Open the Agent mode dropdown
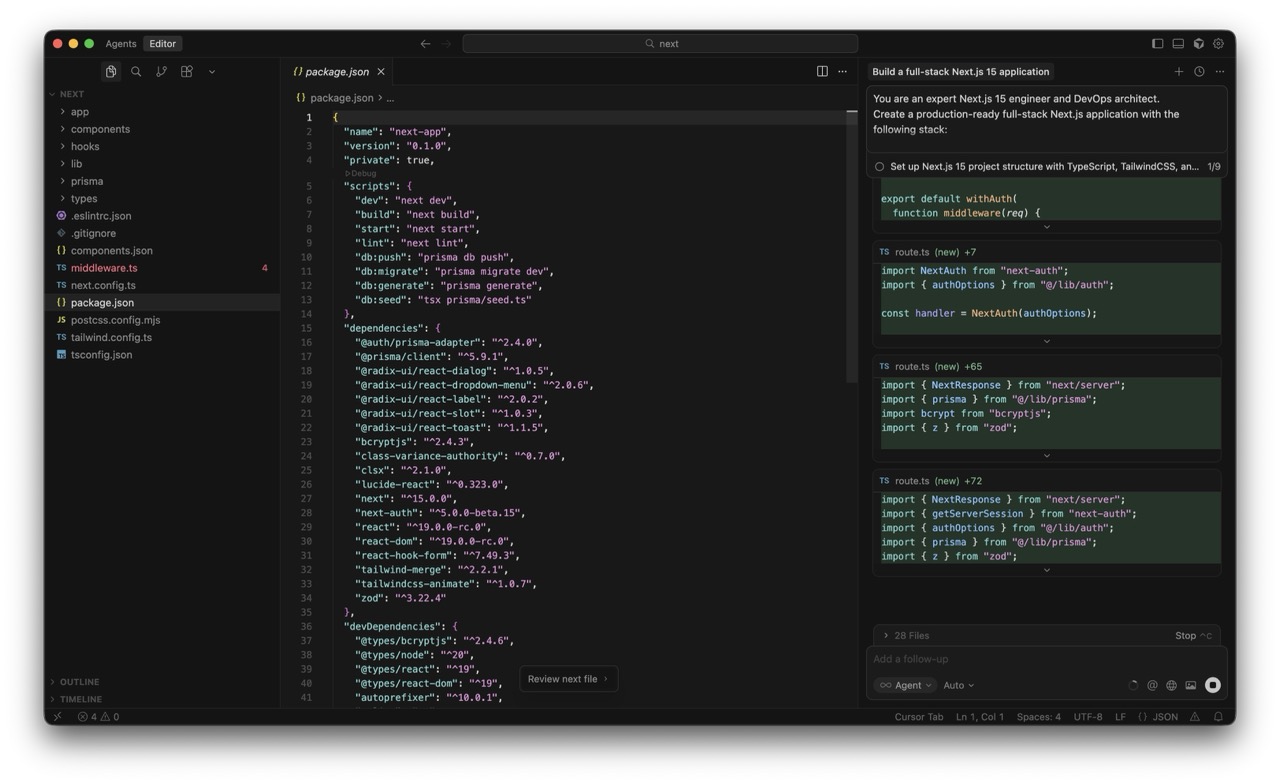Image resolution: width=1280 pixels, height=783 pixels. (906, 685)
